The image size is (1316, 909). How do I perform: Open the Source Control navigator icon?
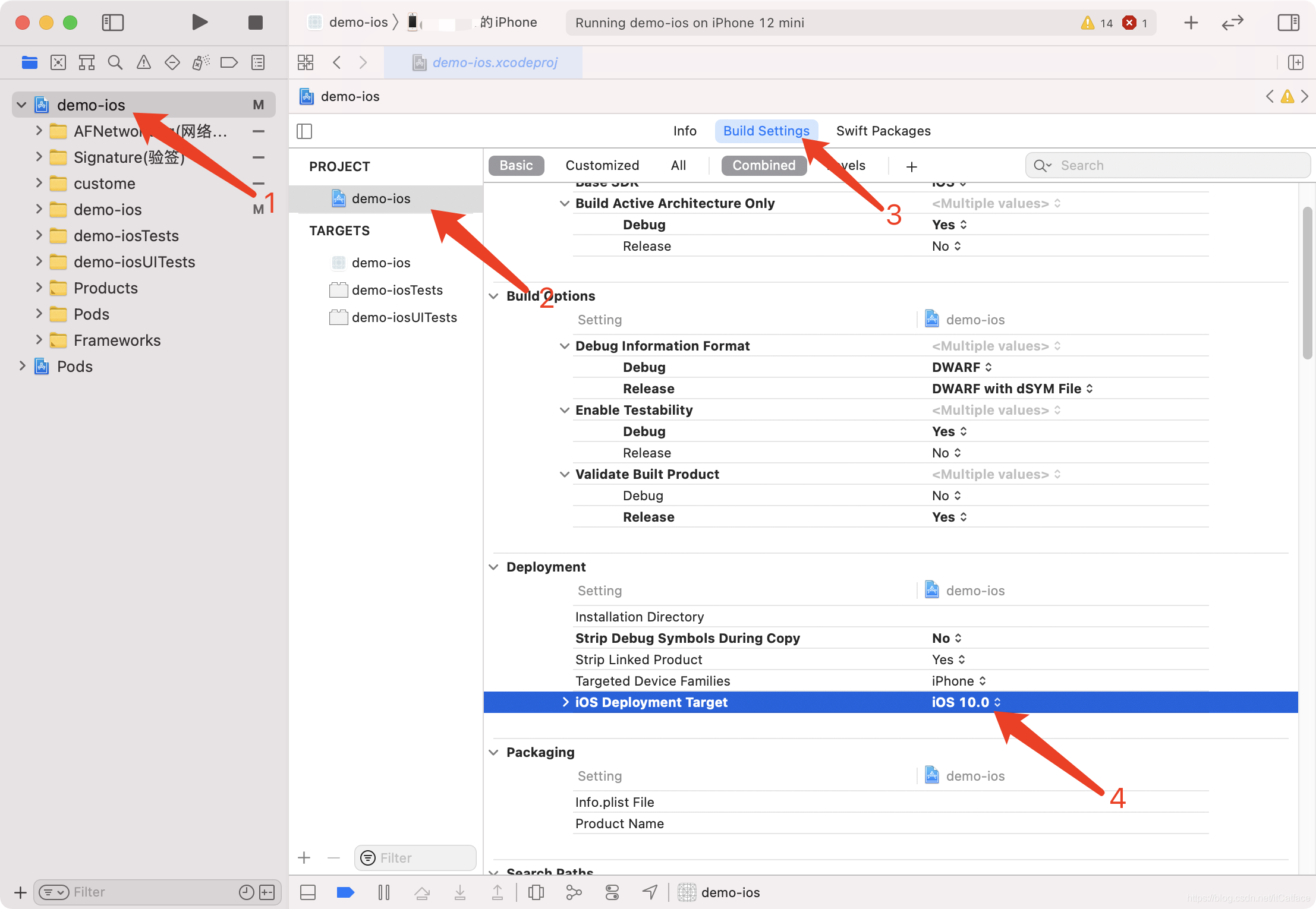(x=58, y=62)
